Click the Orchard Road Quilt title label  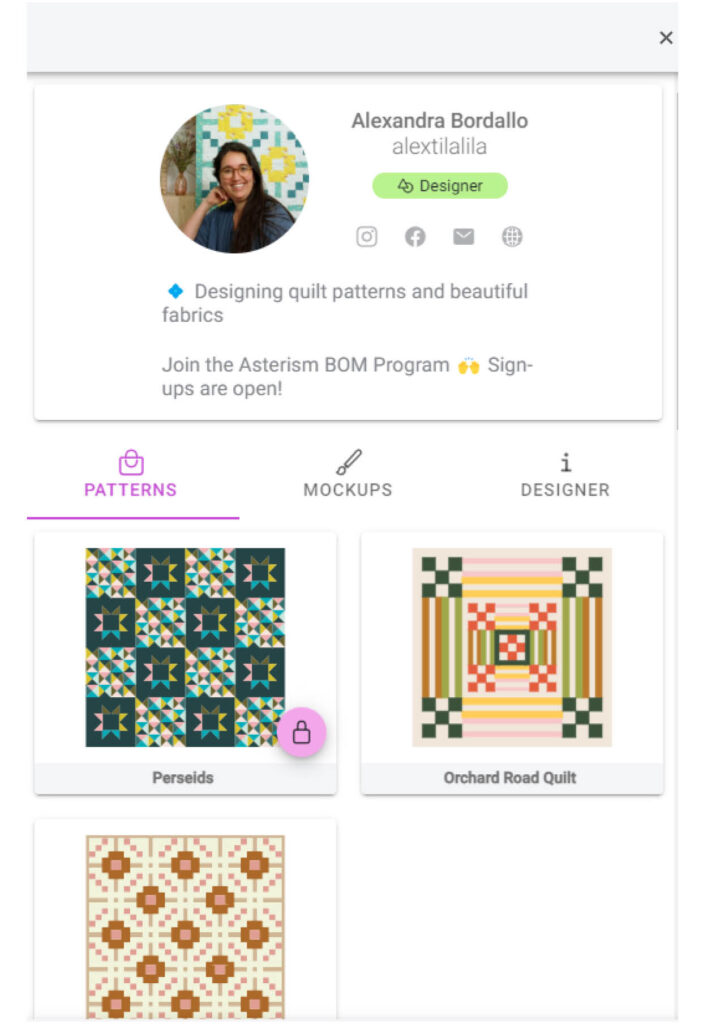pos(510,778)
